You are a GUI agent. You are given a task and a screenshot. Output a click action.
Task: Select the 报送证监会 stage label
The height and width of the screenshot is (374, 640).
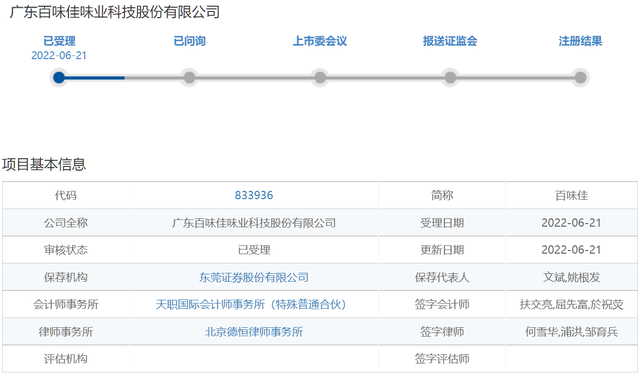click(450, 41)
